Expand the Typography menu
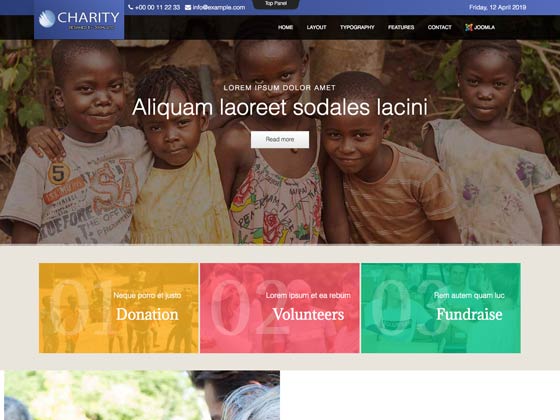Image resolution: width=560 pixels, height=420 pixels. point(357,27)
